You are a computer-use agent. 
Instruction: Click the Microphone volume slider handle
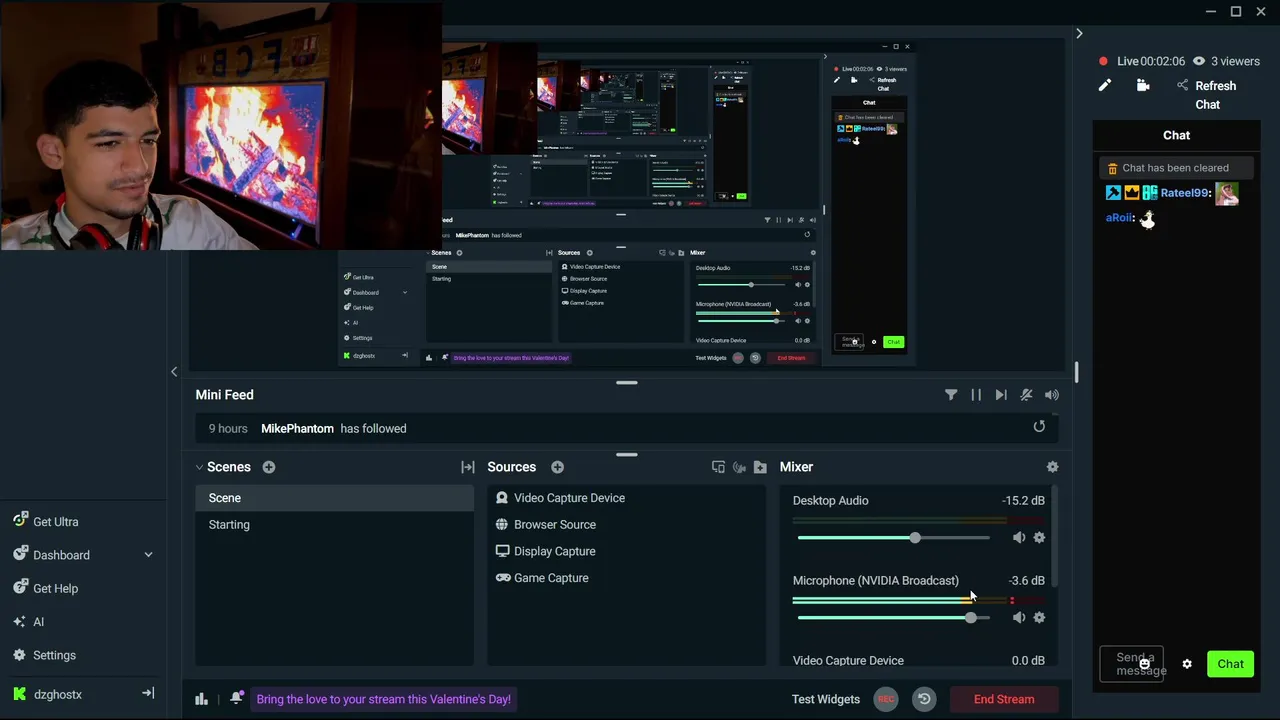970,618
